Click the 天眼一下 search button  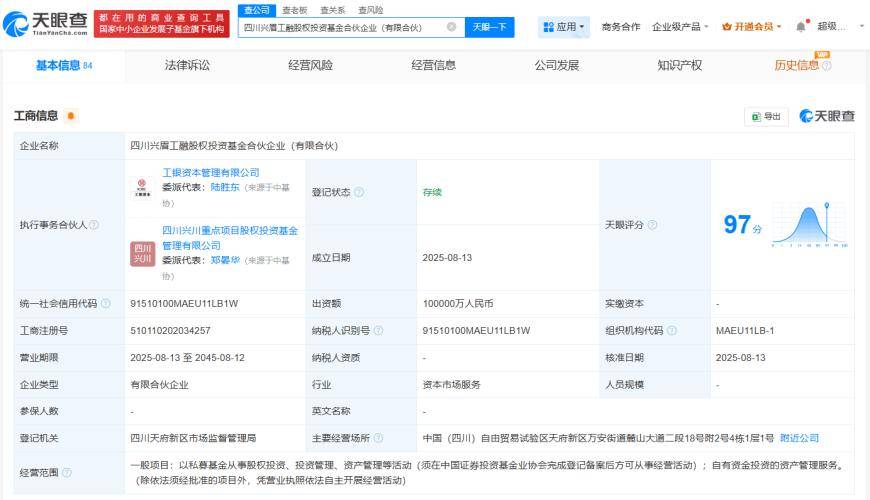pos(489,27)
